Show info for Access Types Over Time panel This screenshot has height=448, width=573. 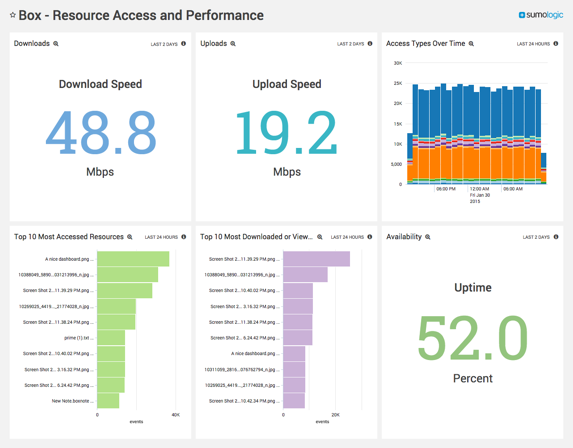[x=555, y=43]
